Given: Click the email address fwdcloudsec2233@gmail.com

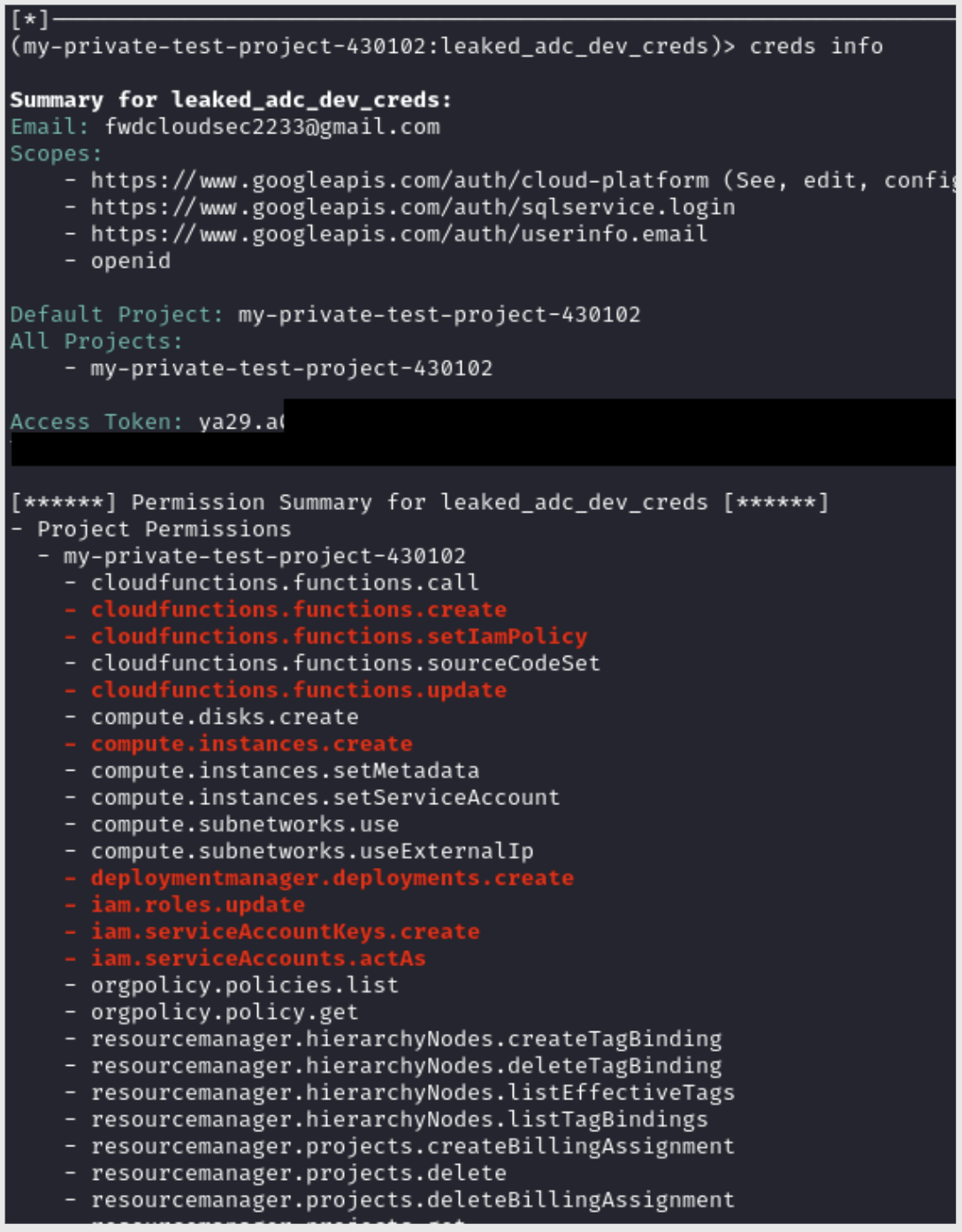Looking at the screenshot, I should point(272,127).
